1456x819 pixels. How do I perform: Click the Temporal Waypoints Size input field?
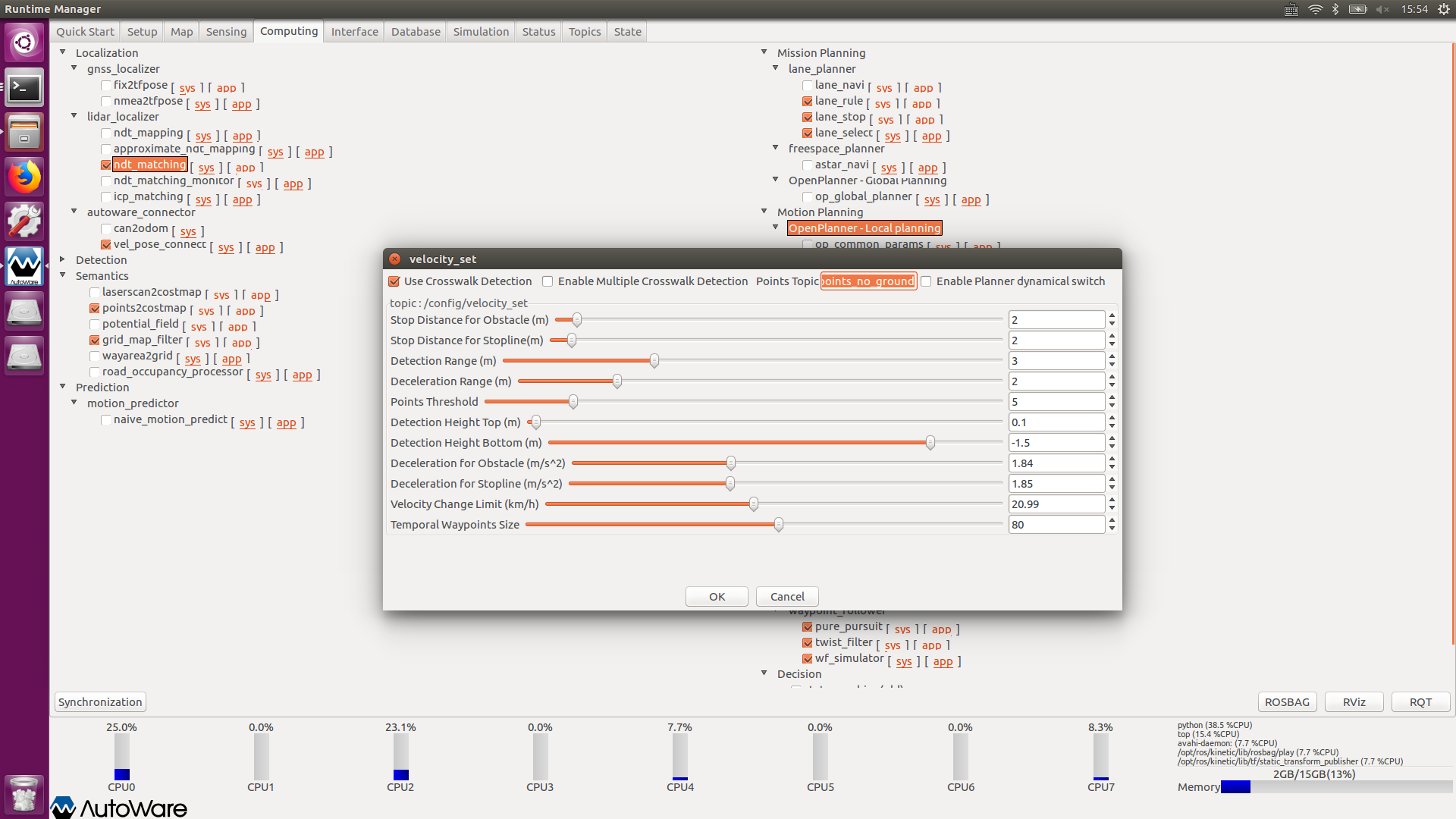point(1056,525)
